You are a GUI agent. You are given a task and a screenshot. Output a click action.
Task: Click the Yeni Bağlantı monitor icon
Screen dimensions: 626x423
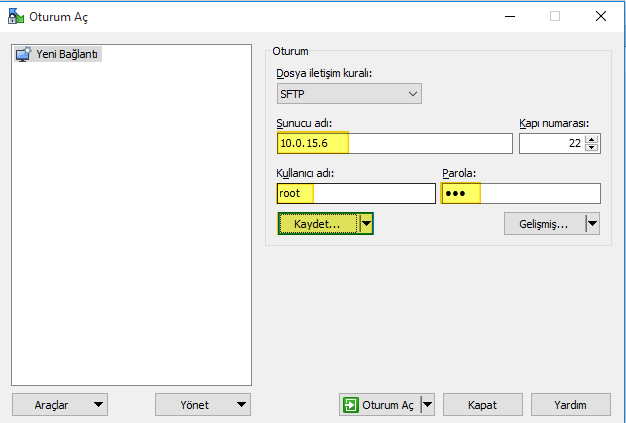[23, 54]
